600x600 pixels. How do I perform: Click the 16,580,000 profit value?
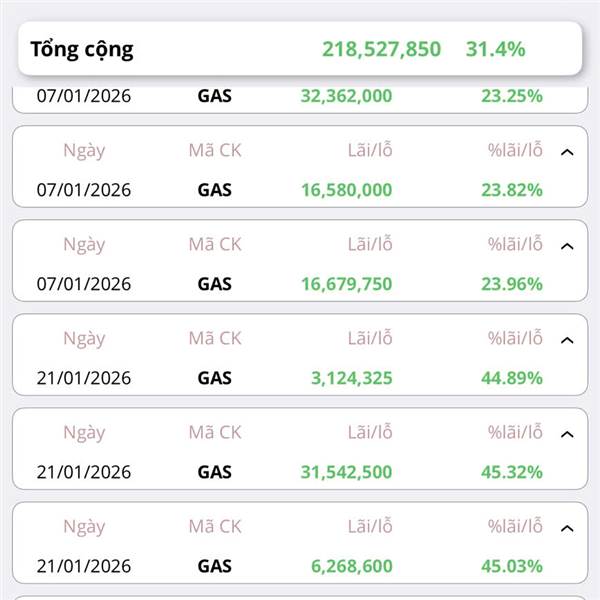346,190
